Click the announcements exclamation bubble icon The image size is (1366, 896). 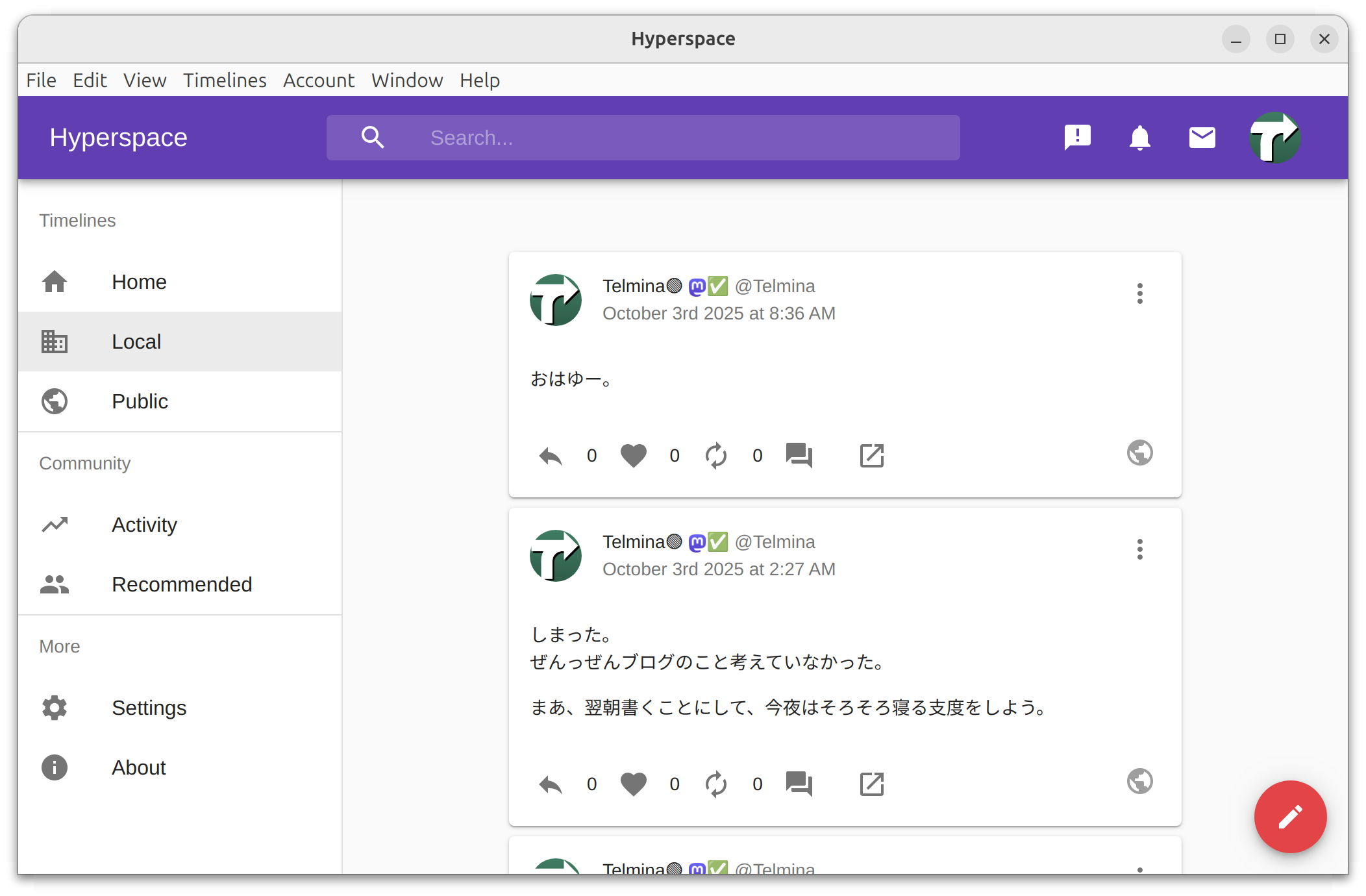point(1077,138)
